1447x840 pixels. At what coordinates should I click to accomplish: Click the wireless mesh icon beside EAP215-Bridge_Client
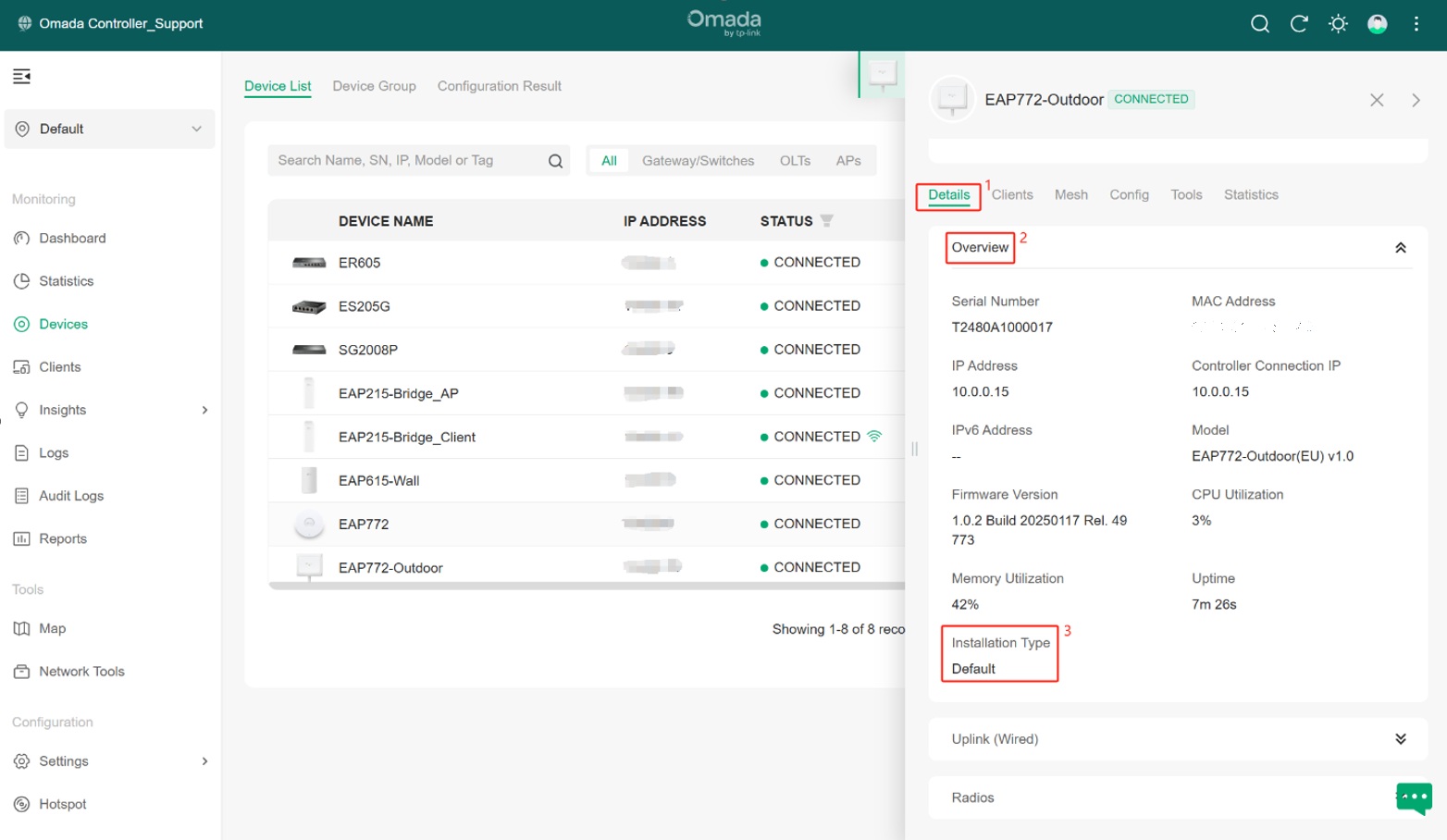(x=874, y=436)
